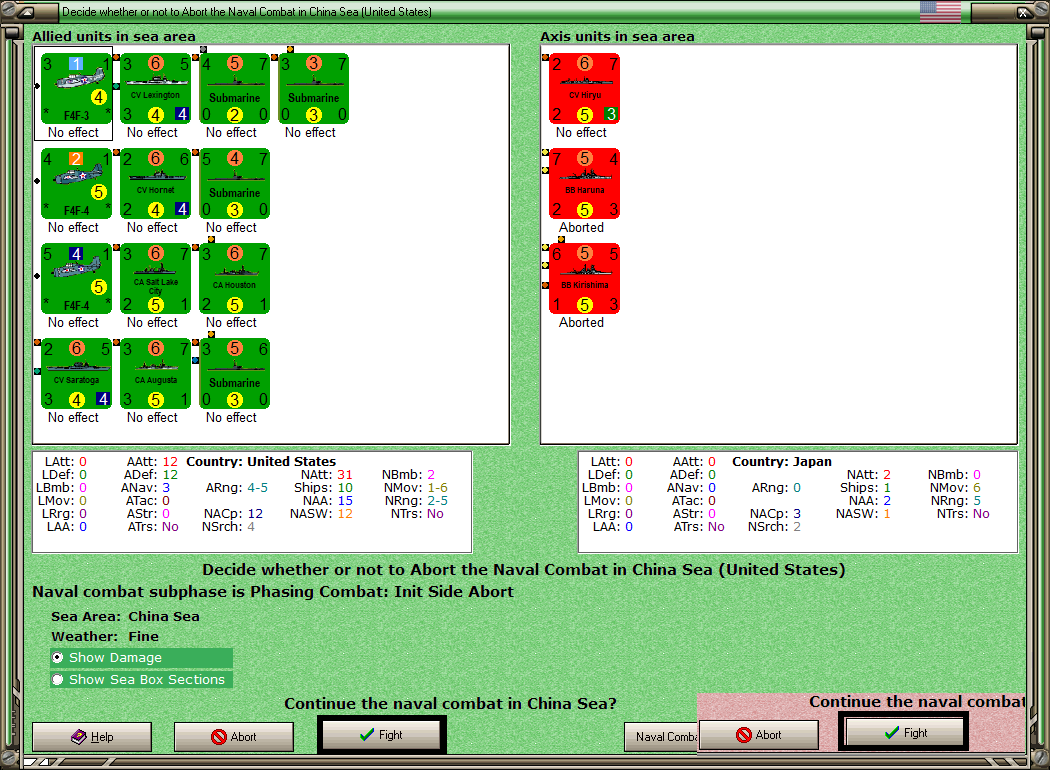This screenshot has width=1050, height=770.
Task: Click the Abort button next to Help
Action: [234, 737]
